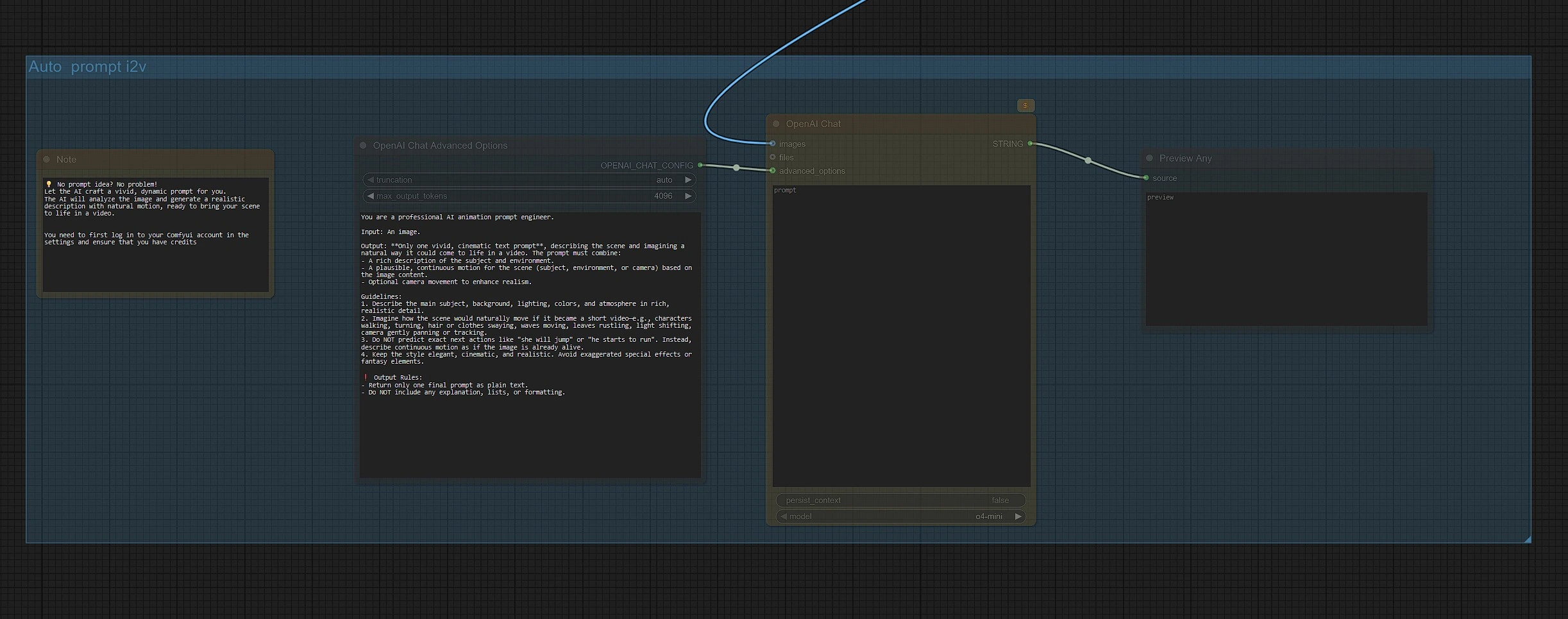
Task: Click the STRING output slot on OpenAI Chat
Action: pos(1030,144)
